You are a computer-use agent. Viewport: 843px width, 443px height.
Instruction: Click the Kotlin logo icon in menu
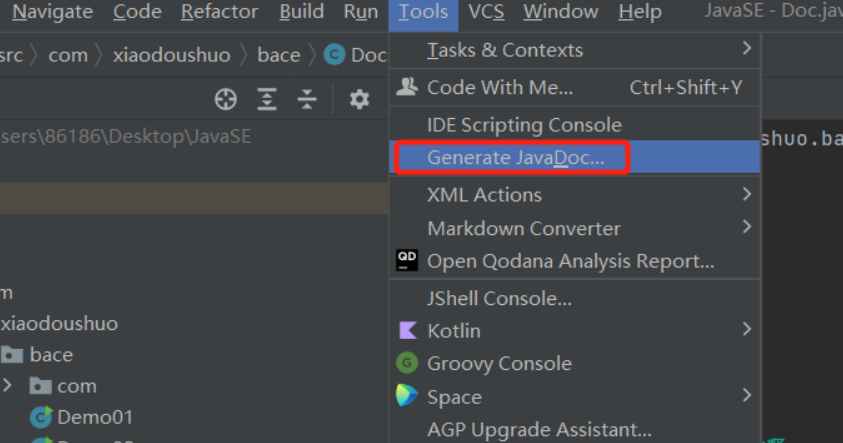pos(407,330)
